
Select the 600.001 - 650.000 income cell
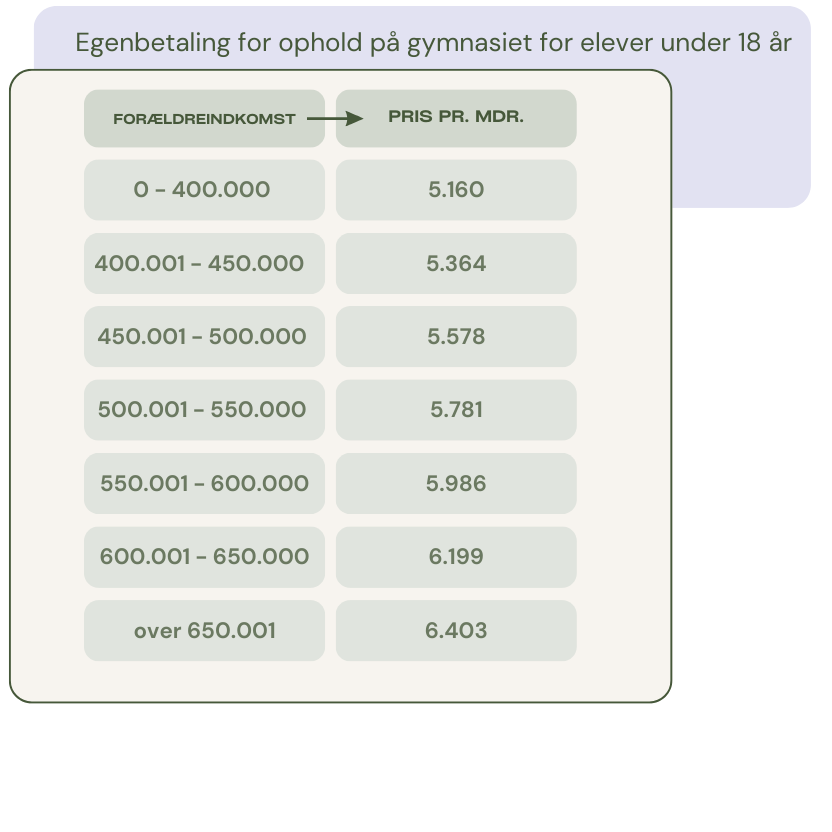pyautogui.click(x=204, y=557)
